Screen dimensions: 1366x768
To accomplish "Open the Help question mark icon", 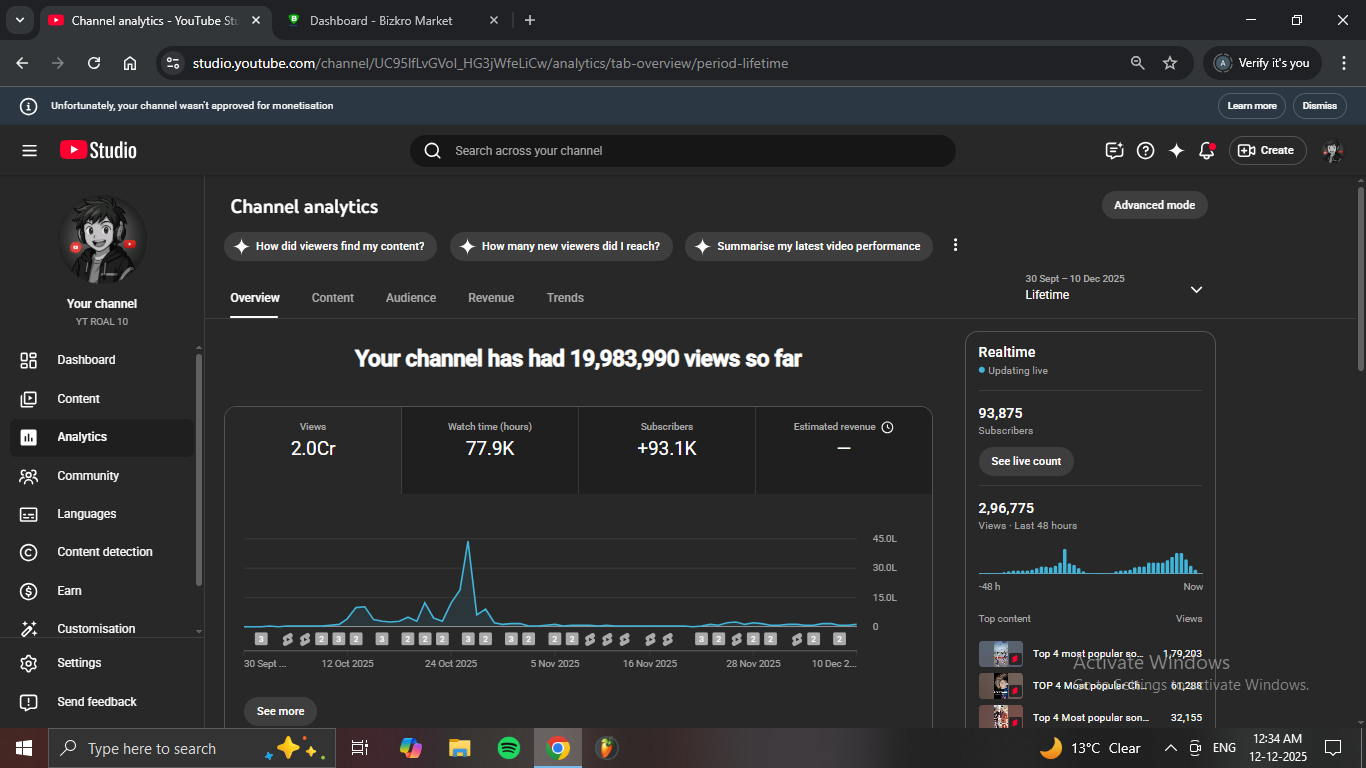I will click(x=1146, y=151).
